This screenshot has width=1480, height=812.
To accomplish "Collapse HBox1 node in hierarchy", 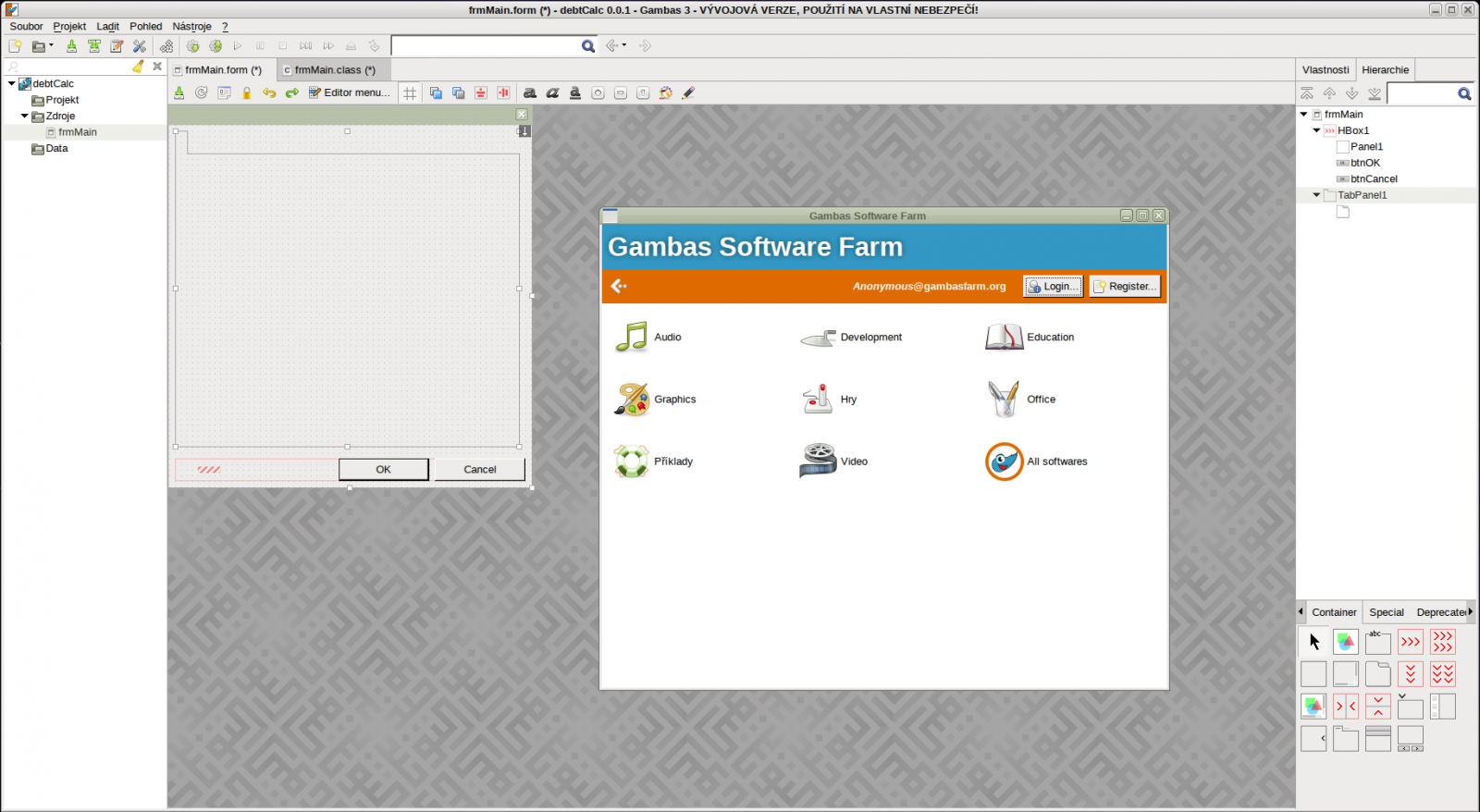I will pyautogui.click(x=1316, y=131).
